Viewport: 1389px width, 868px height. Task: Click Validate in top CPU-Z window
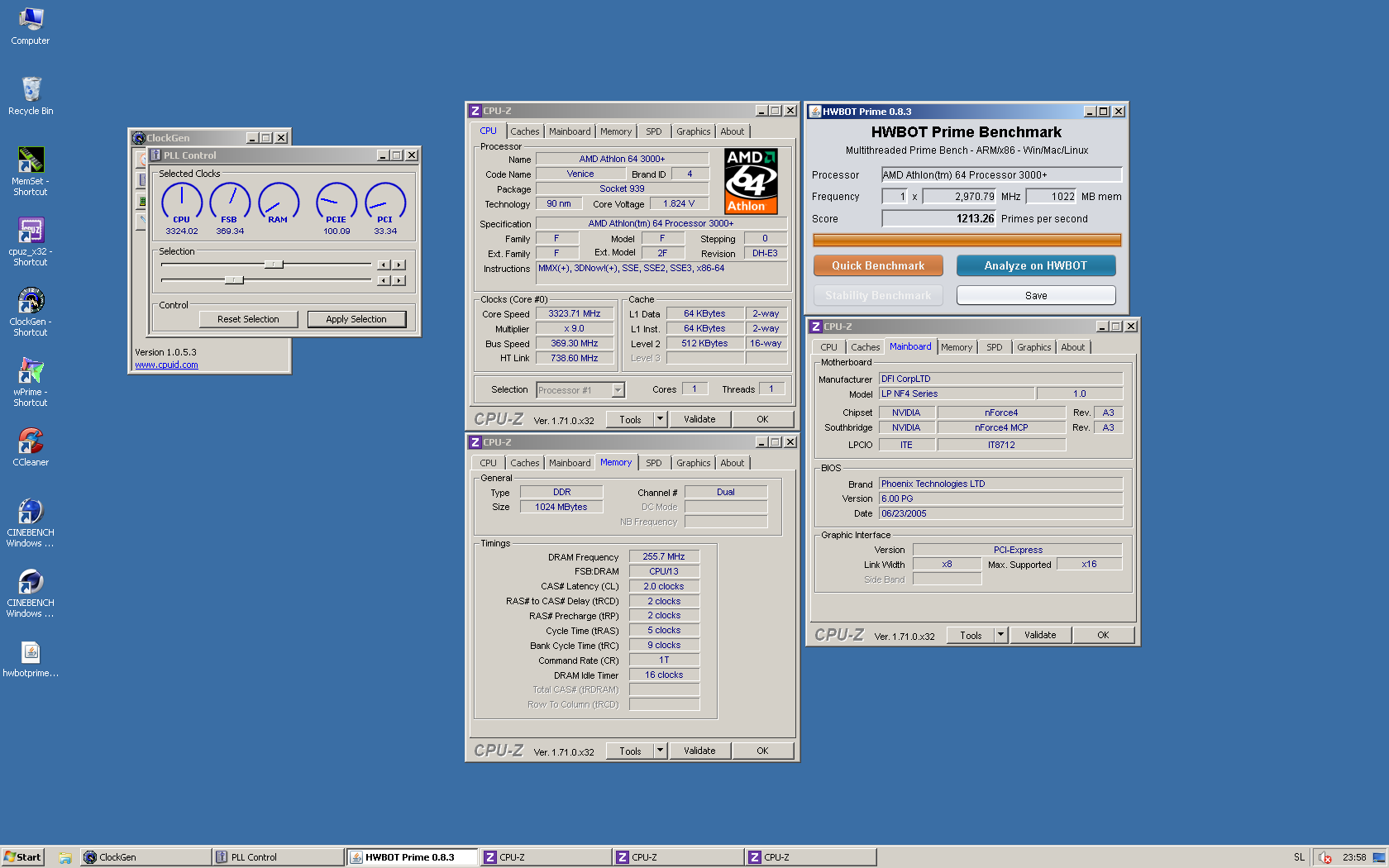pyautogui.click(x=699, y=419)
